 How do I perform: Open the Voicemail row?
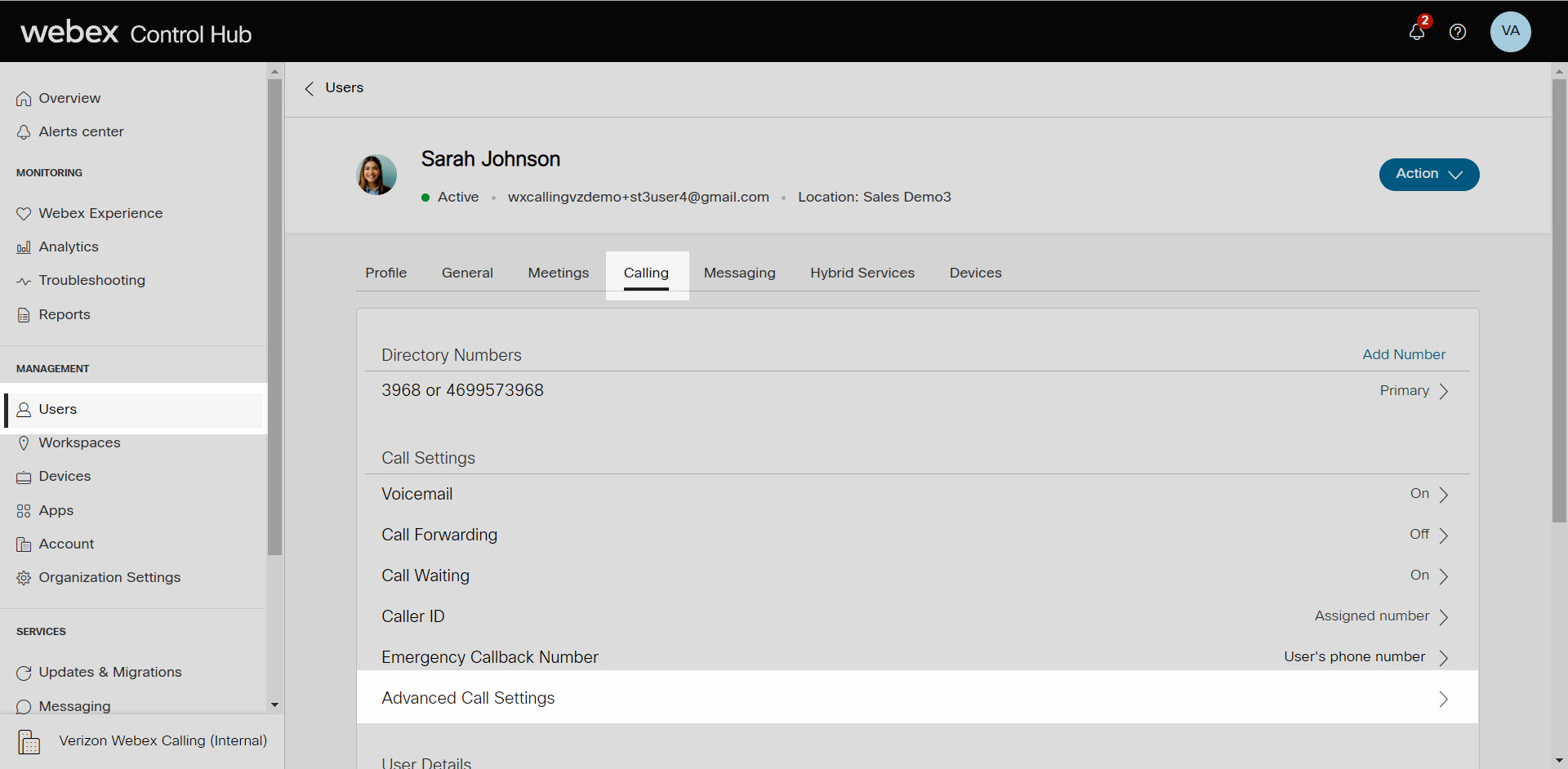click(x=917, y=494)
